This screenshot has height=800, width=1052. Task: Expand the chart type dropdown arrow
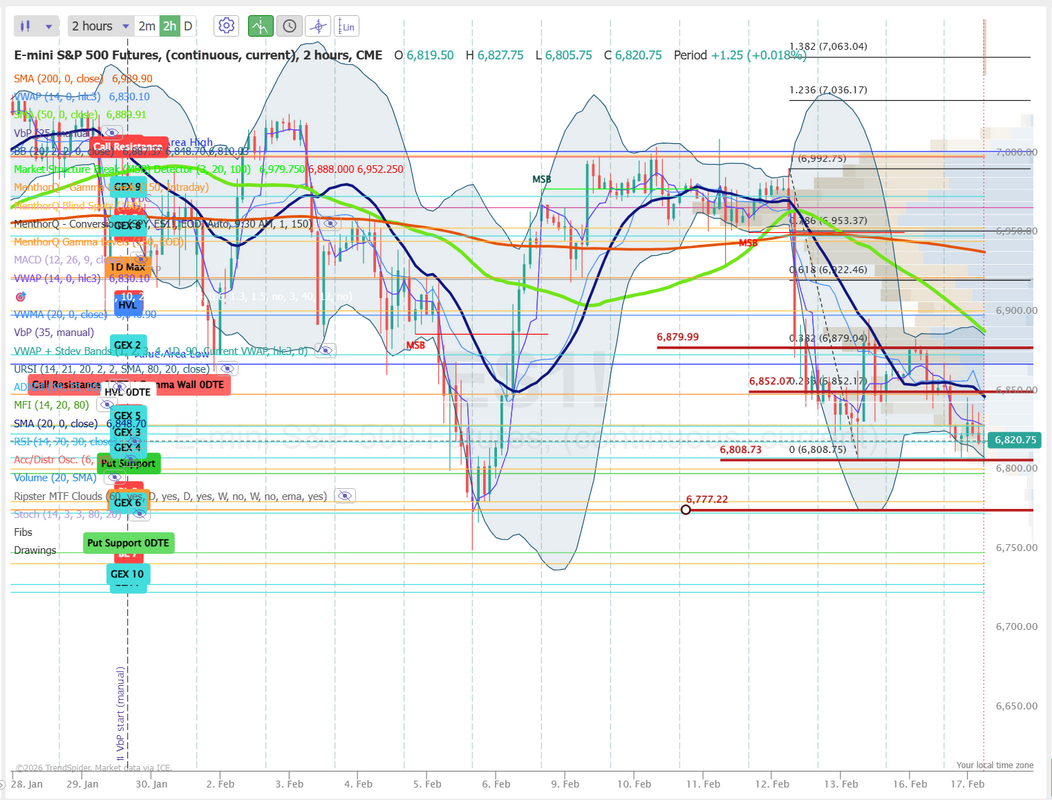(x=50, y=26)
